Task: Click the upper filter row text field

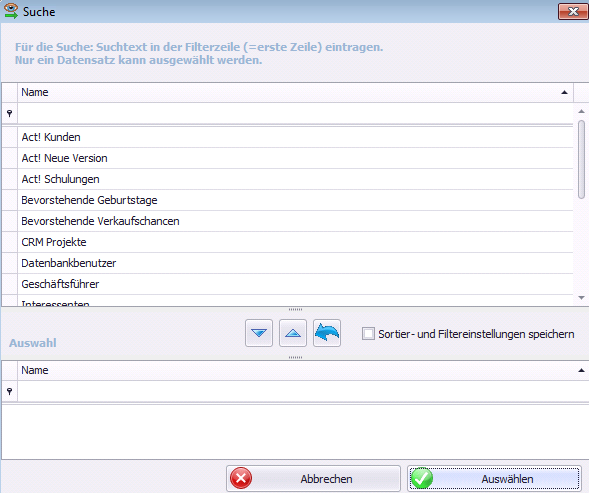Action: tap(295, 113)
